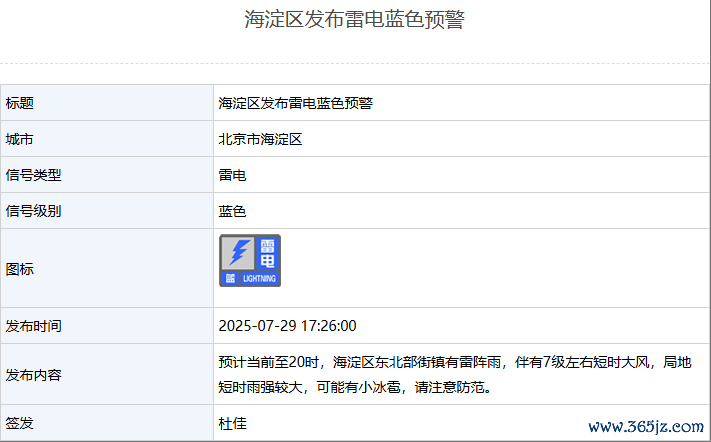Click the page heading 海淀区发布雷电蓝色预警
This screenshot has width=711, height=442.
pos(355,19)
